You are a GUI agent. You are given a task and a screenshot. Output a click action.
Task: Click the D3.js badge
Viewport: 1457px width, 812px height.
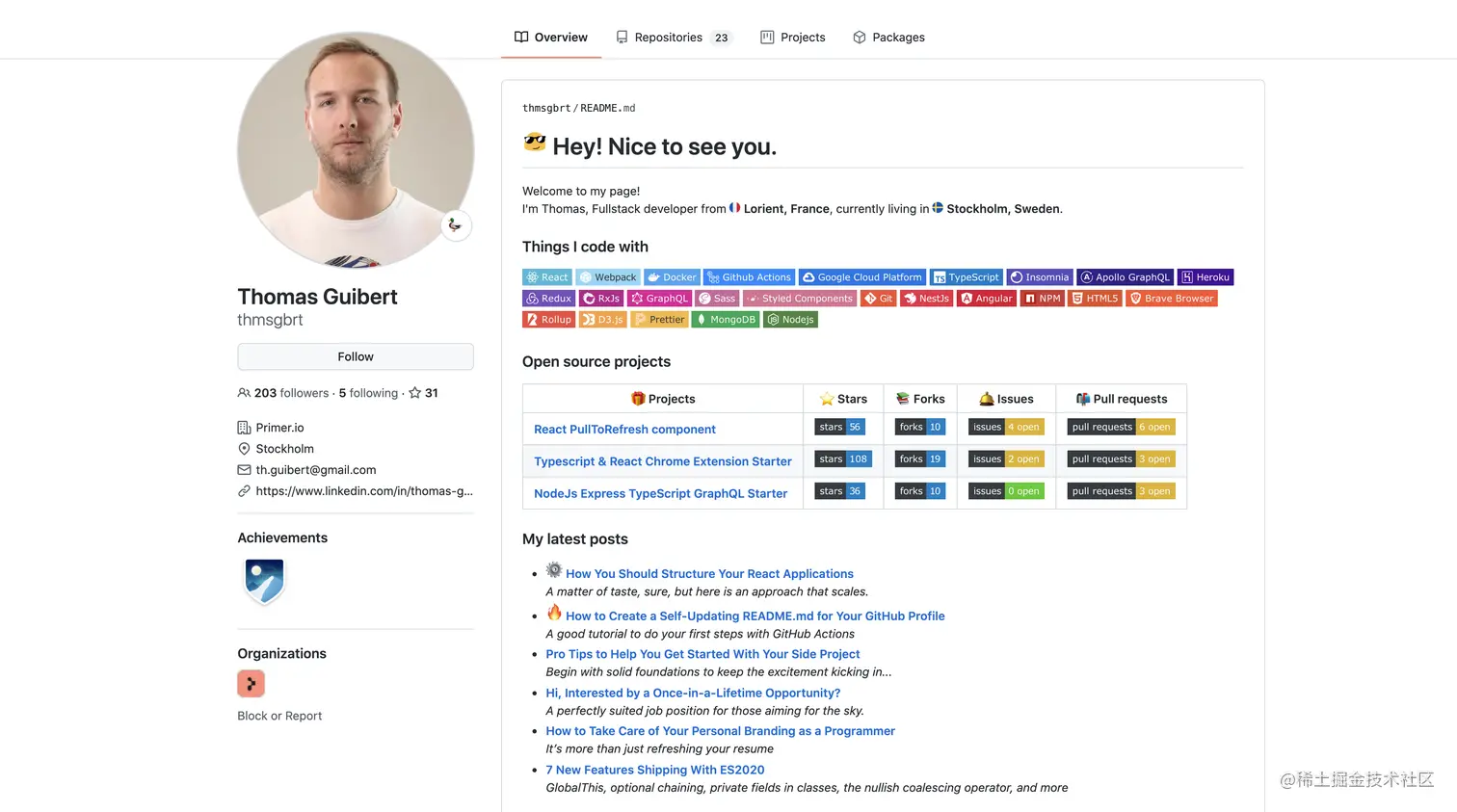click(603, 320)
